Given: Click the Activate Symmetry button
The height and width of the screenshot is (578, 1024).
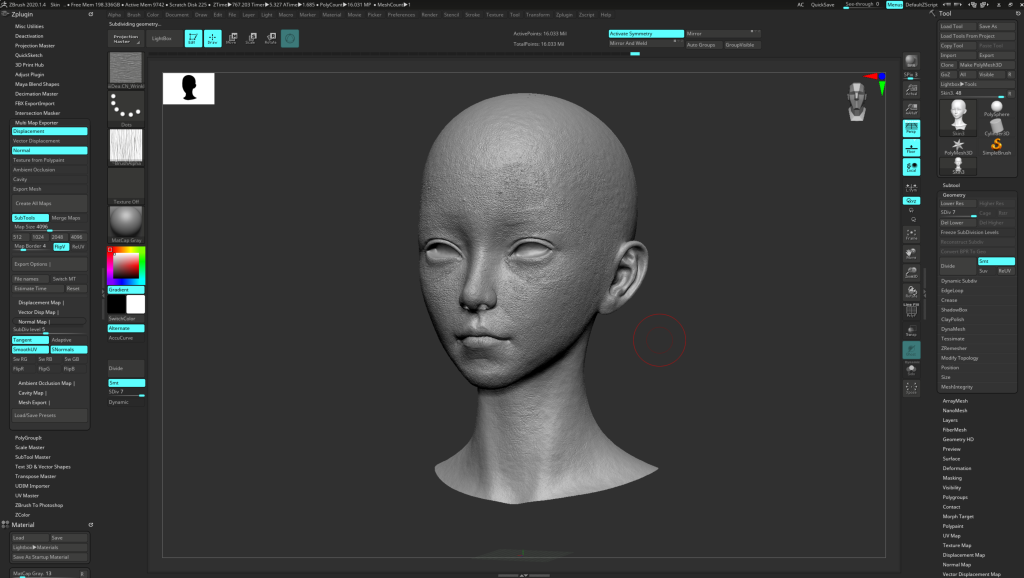Looking at the screenshot, I should [645, 33].
